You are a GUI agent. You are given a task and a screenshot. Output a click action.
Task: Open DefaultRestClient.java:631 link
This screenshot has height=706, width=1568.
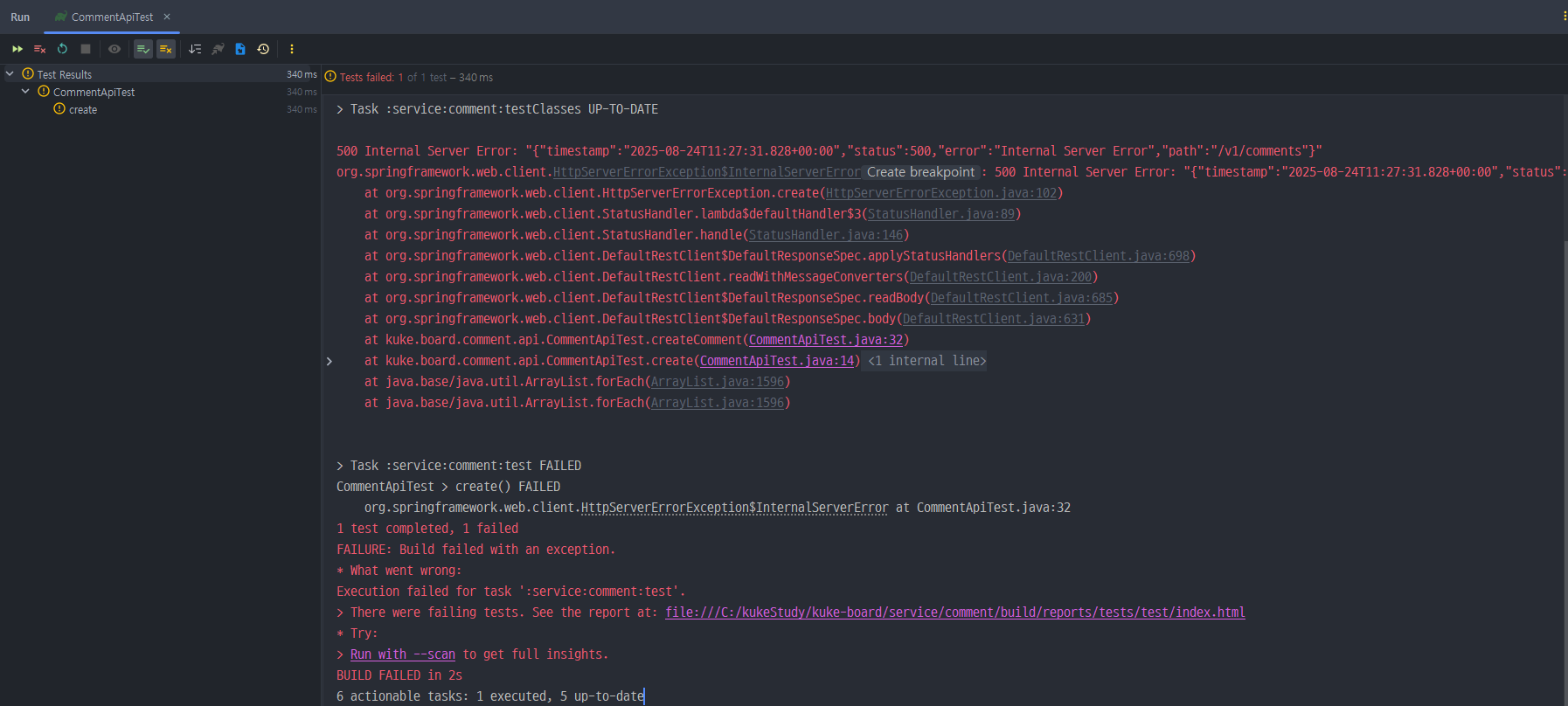point(994,319)
